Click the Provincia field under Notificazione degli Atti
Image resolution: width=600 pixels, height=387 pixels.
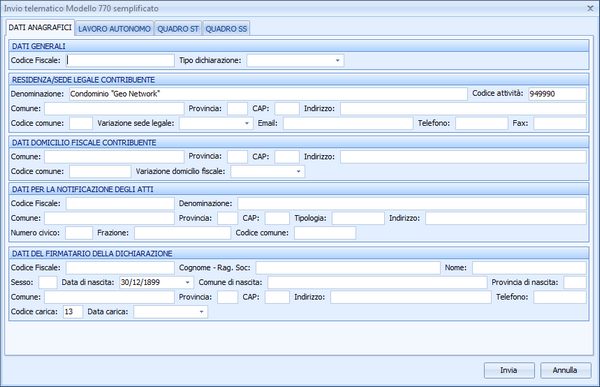[228, 218]
